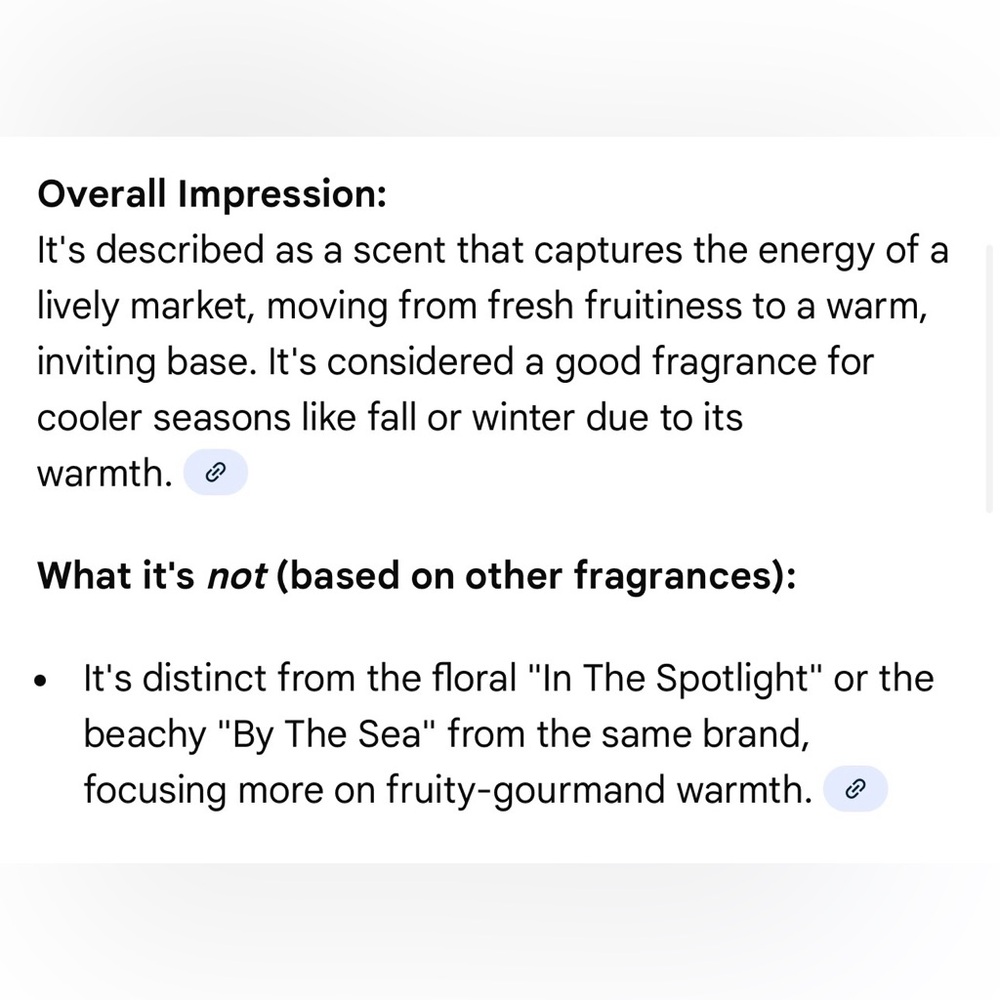Screen dimensions: 1000x1000
Task: Click the phrase "lively market"
Action: 142,305
